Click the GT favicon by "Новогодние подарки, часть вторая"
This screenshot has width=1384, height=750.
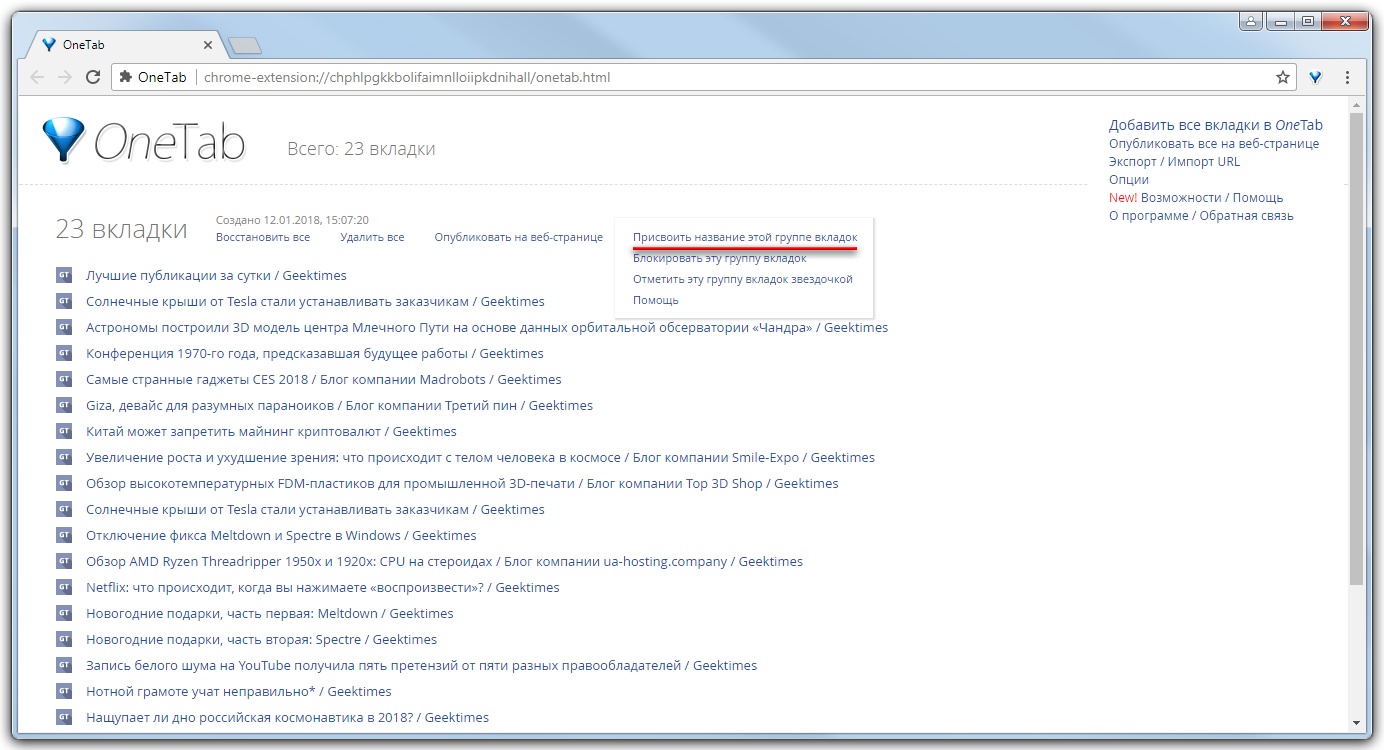pyautogui.click(x=64, y=639)
